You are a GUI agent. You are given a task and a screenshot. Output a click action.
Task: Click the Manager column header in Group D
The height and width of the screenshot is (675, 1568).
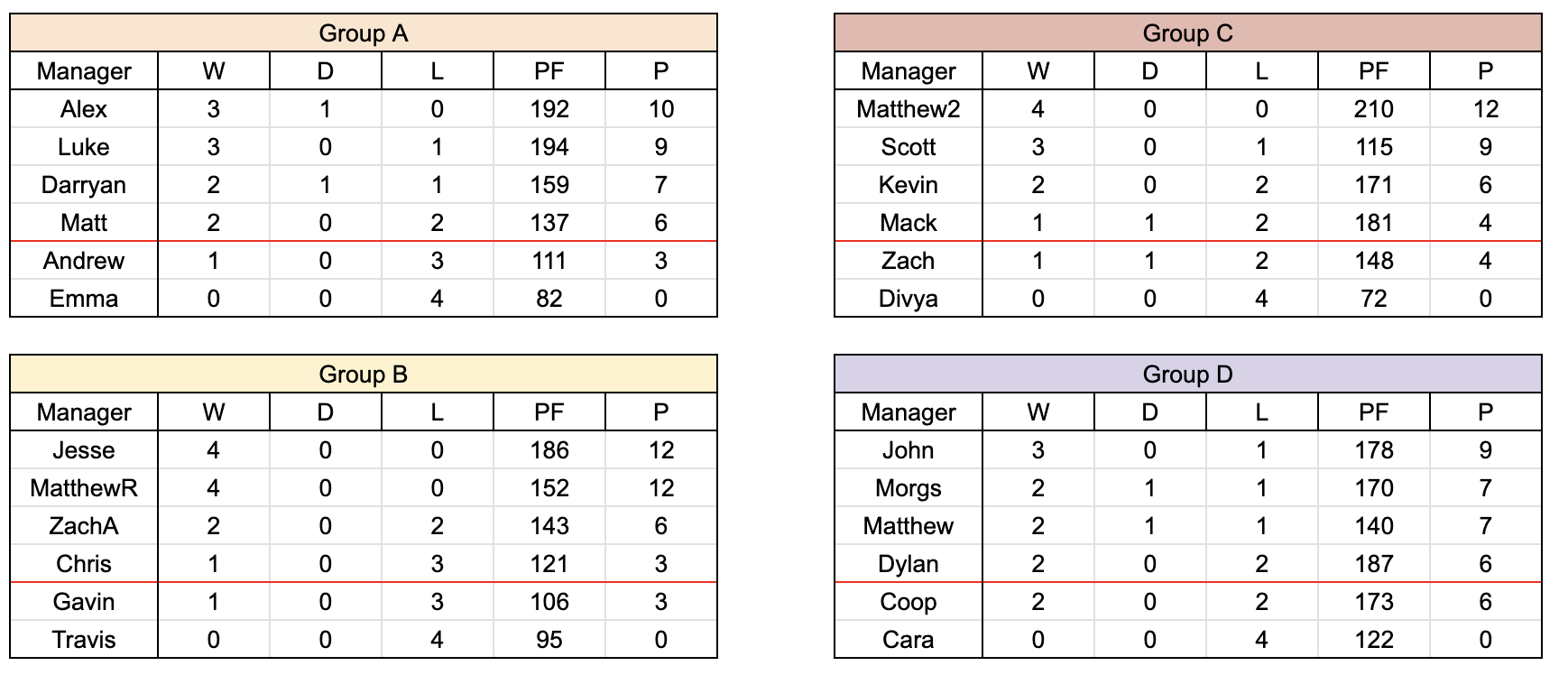[x=908, y=412]
